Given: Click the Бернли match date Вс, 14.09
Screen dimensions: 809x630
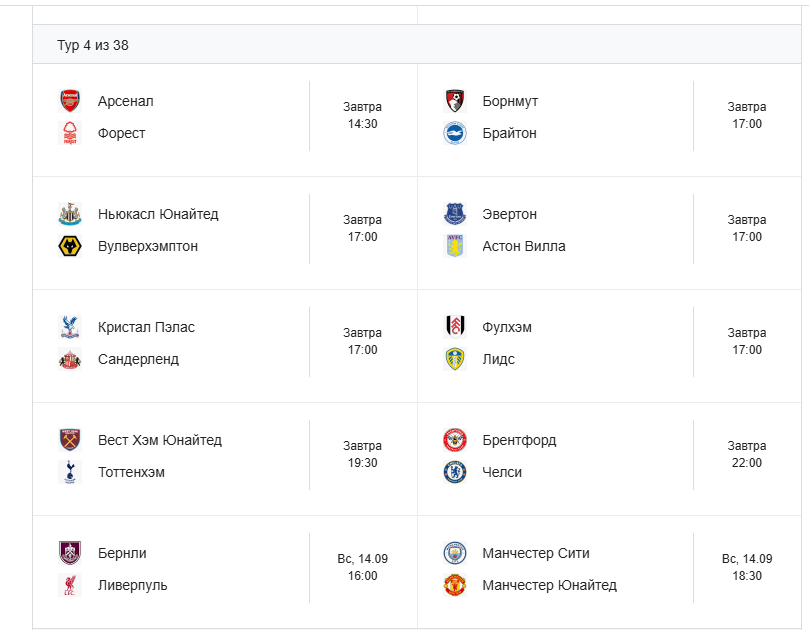Looking at the screenshot, I should [363, 559].
